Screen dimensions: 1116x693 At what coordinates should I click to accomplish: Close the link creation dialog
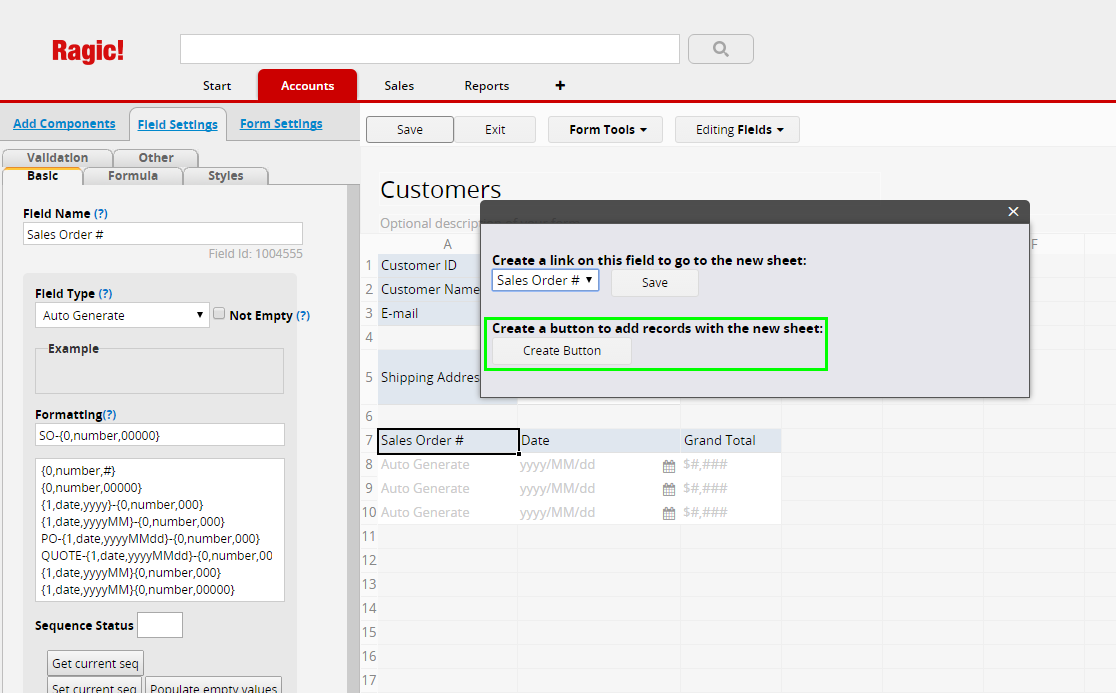(x=1013, y=211)
